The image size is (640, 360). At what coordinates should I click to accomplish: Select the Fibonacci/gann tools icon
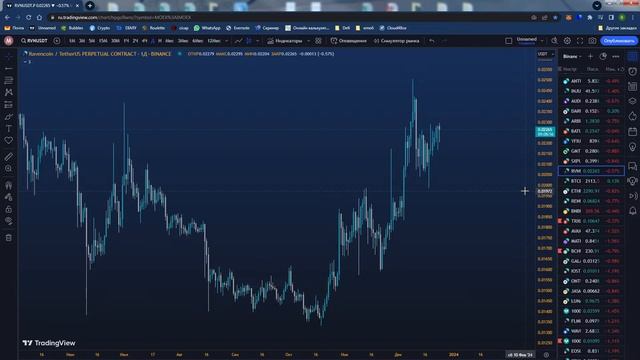point(9,80)
